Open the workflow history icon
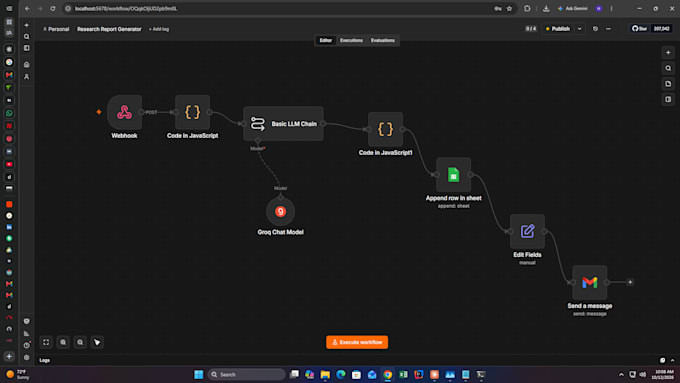Viewport: 680px width, 383px height. [595, 29]
